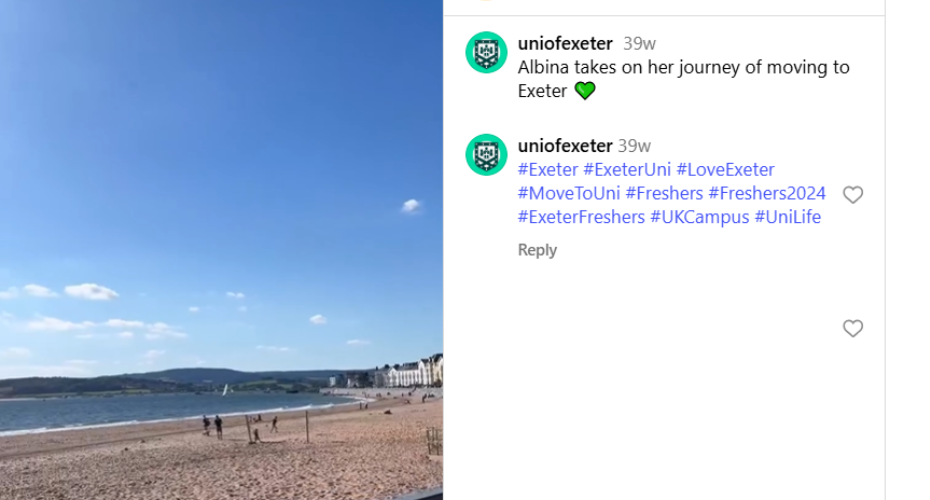Open uniofexeter username above the Albina caption
930x500 pixels.
pos(565,44)
